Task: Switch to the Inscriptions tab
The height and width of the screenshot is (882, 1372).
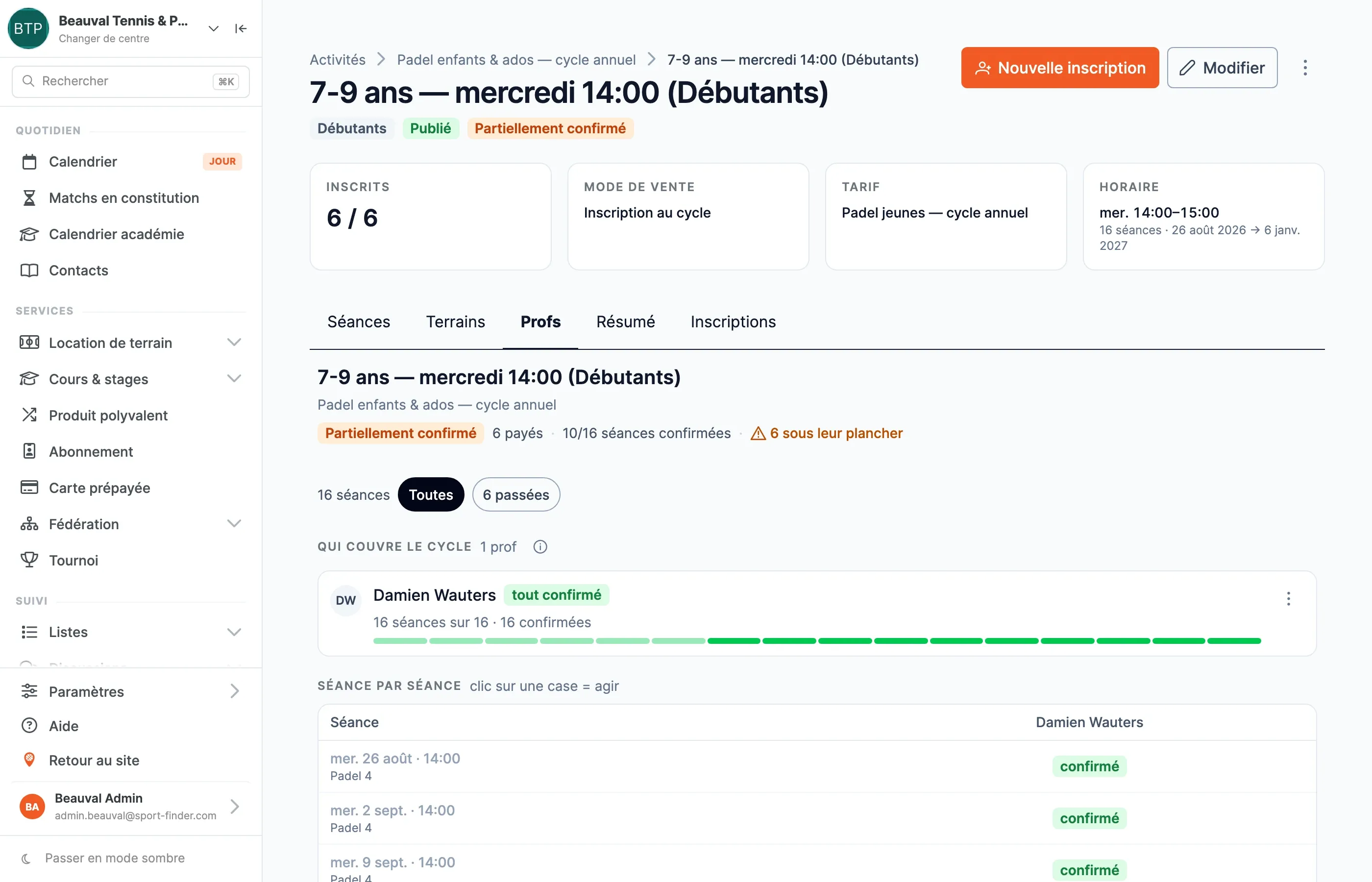Action: [x=733, y=322]
